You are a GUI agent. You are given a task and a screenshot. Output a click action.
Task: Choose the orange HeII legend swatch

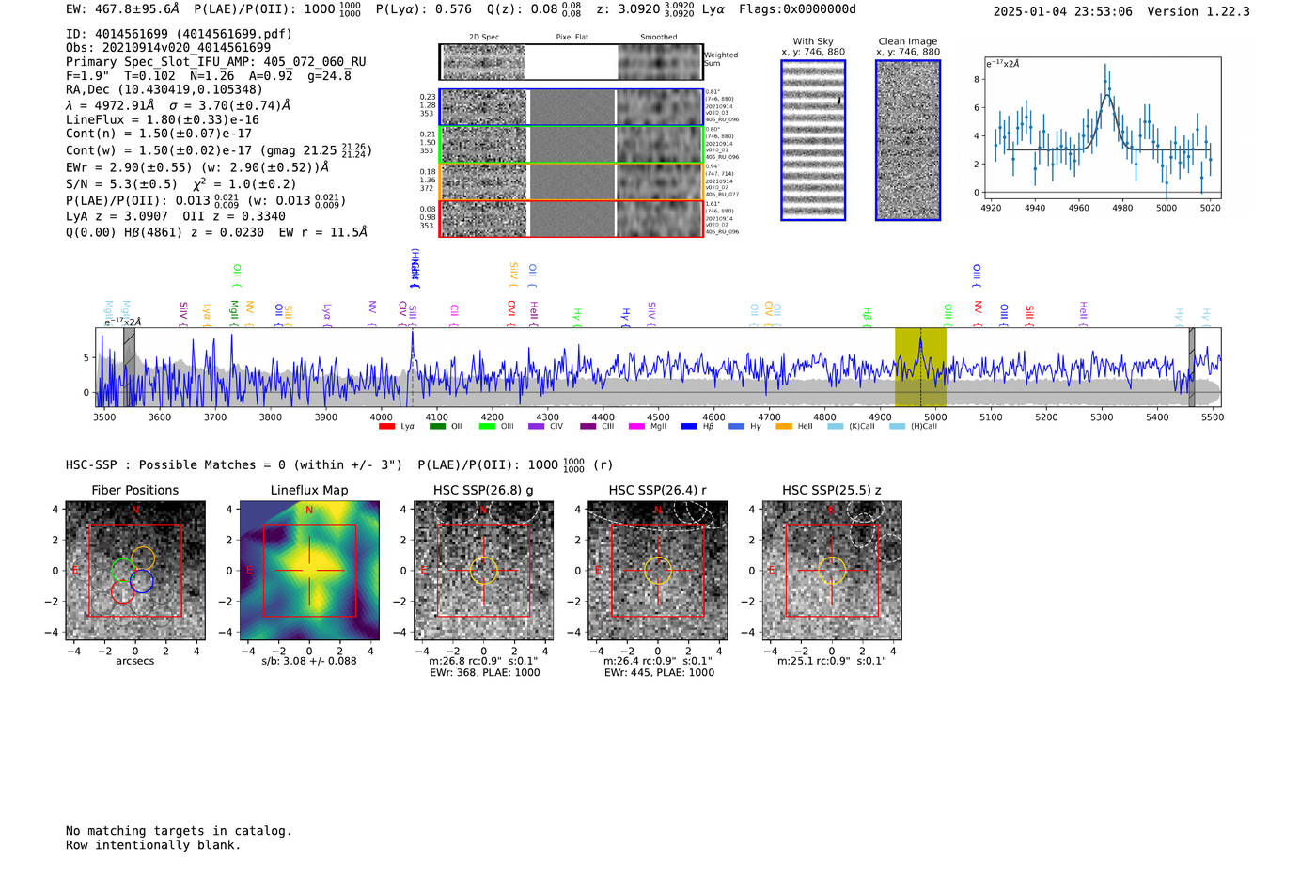click(x=784, y=427)
